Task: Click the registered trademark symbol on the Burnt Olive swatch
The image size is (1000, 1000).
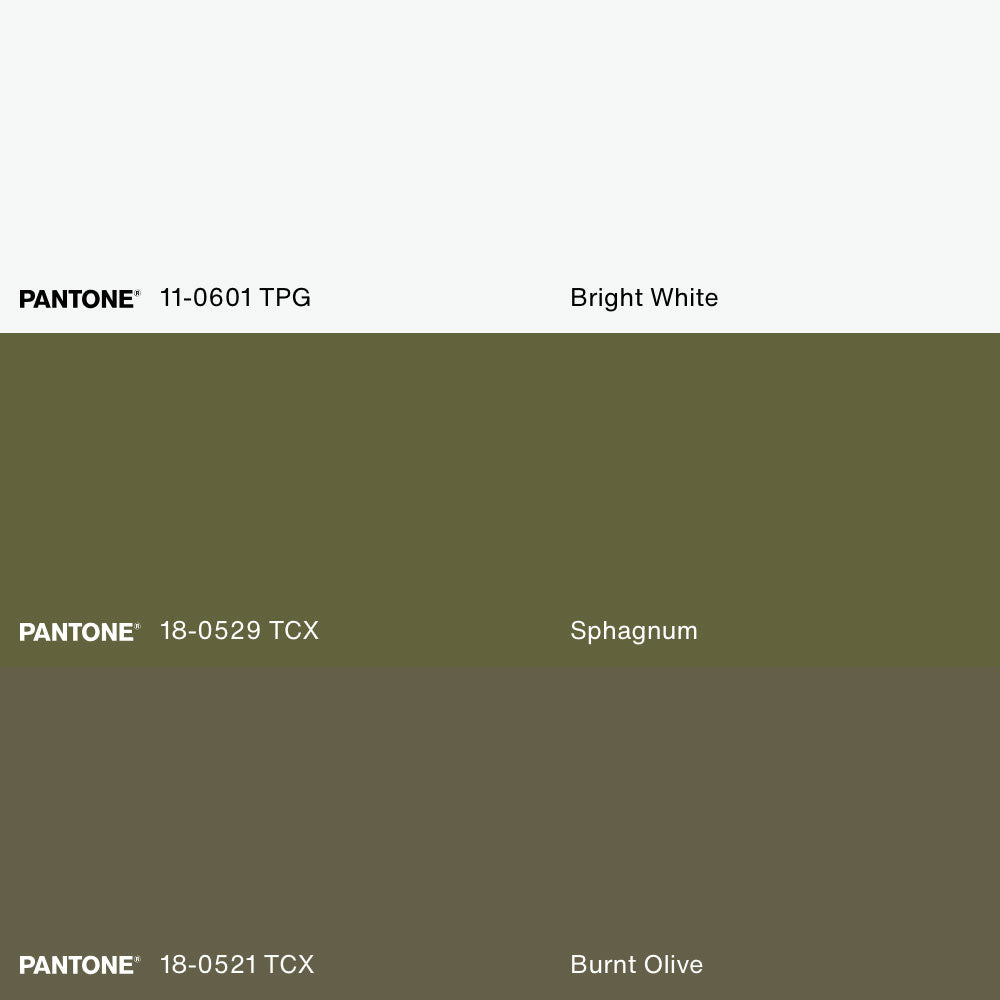Action: pos(137,959)
